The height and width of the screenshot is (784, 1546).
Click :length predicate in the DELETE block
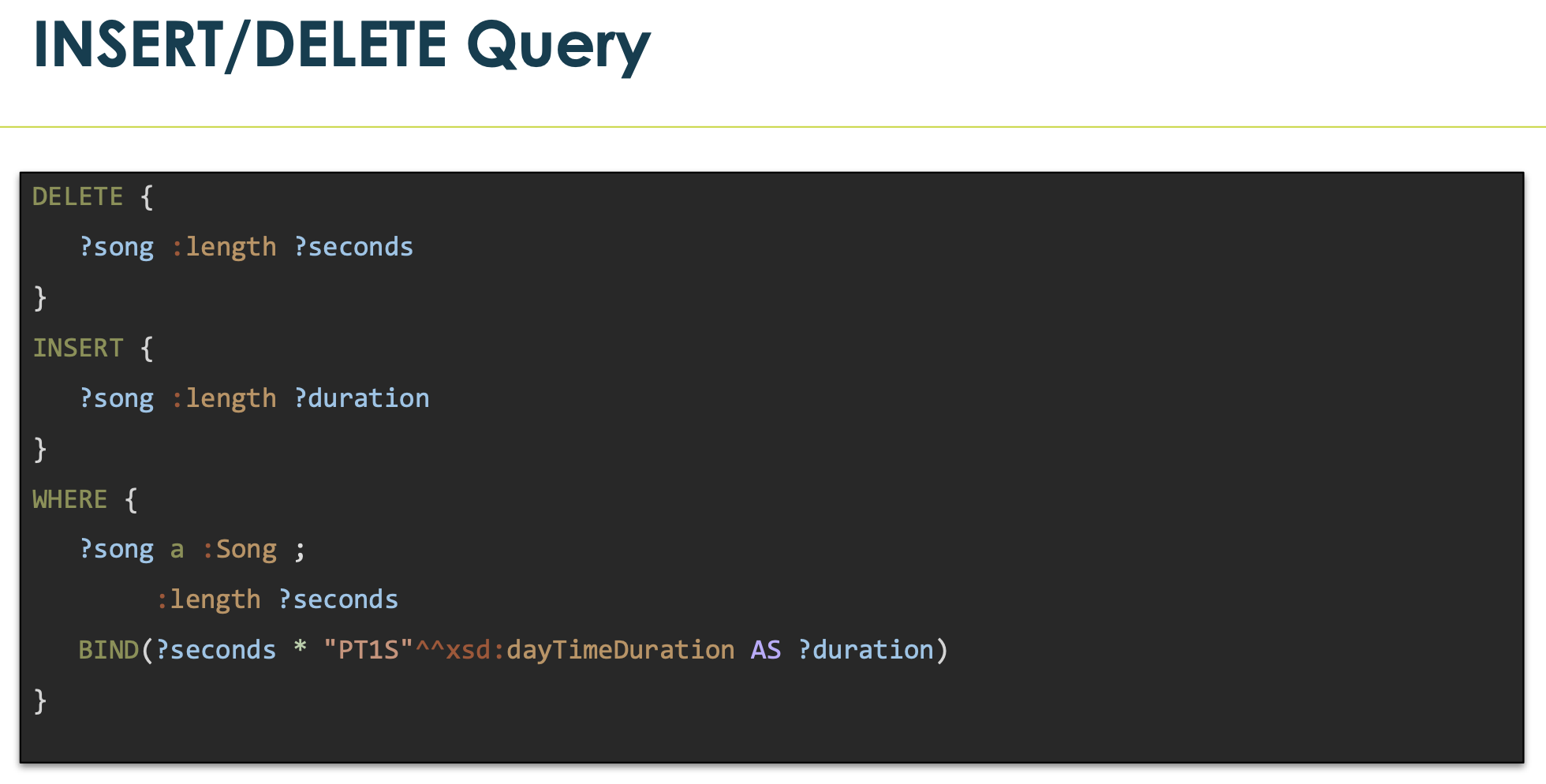click(x=224, y=248)
